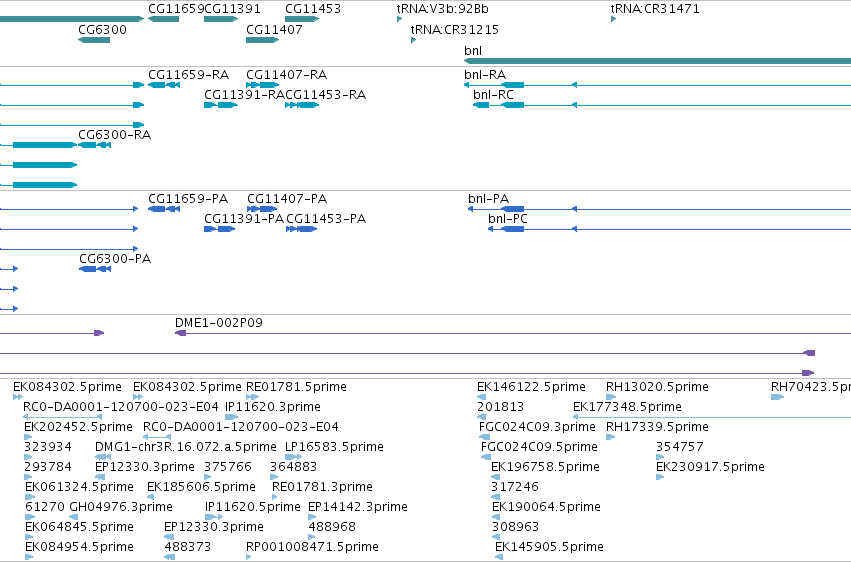
Task: Open the RH13020.5prime EST label
Action: (x=657, y=387)
